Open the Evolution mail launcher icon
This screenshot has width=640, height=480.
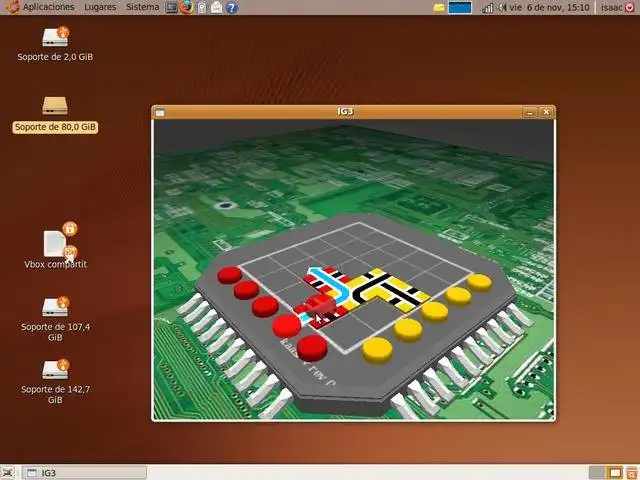click(217, 7)
